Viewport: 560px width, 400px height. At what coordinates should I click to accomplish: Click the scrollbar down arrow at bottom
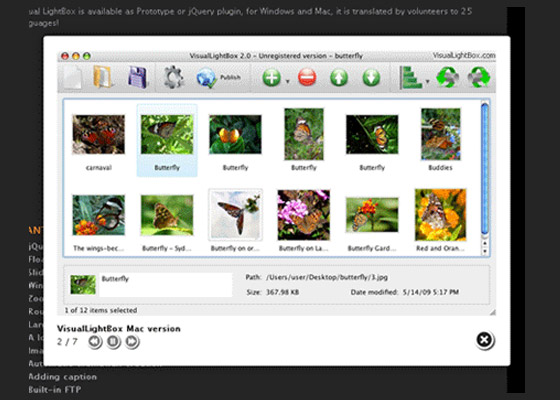tap(485, 251)
